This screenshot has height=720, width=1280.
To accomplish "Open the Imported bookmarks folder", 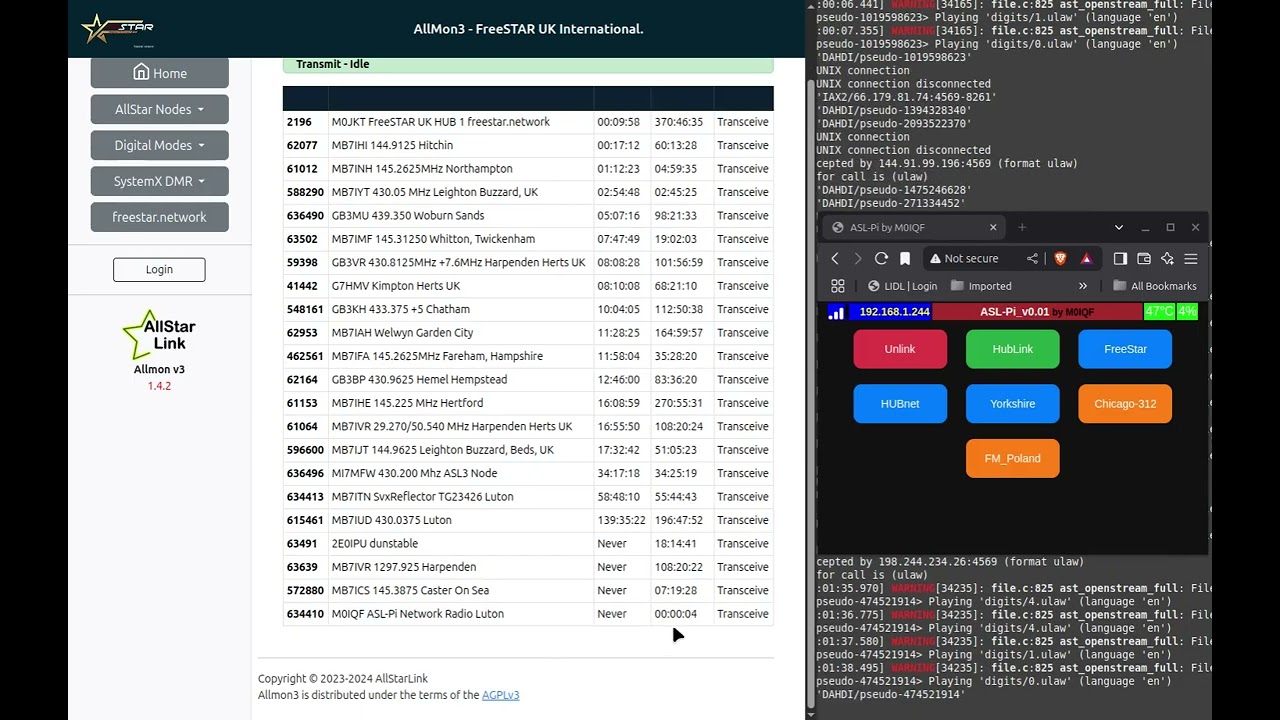I will [980, 286].
